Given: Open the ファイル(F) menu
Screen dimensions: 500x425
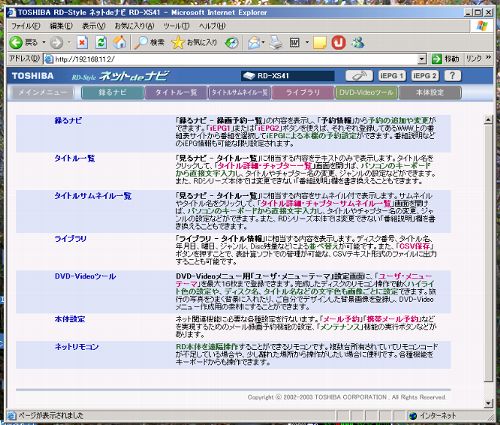Looking at the screenshot, I should click(x=26, y=26).
